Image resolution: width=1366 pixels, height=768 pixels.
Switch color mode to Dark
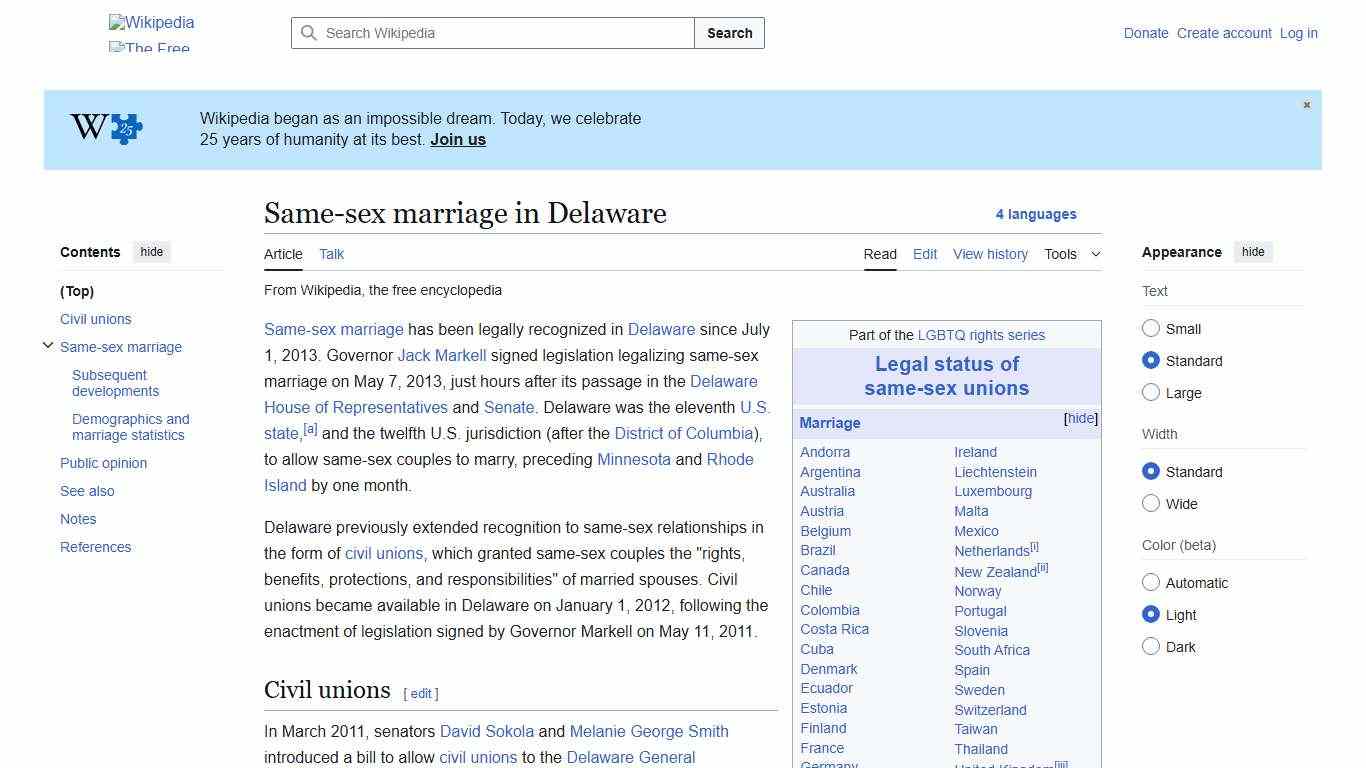tap(1151, 647)
